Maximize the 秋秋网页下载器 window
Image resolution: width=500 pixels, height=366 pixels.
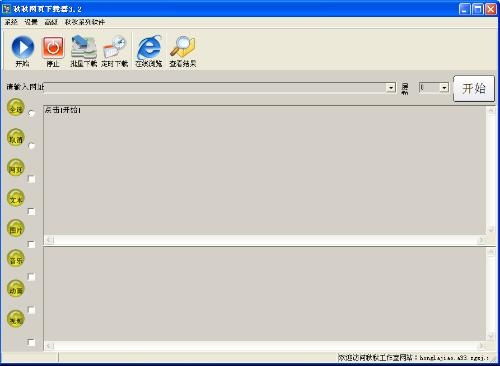(478, 9)
